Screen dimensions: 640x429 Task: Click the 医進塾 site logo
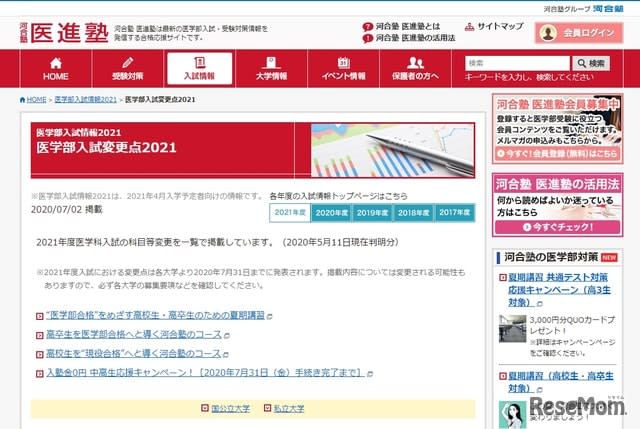click(64, 33)
